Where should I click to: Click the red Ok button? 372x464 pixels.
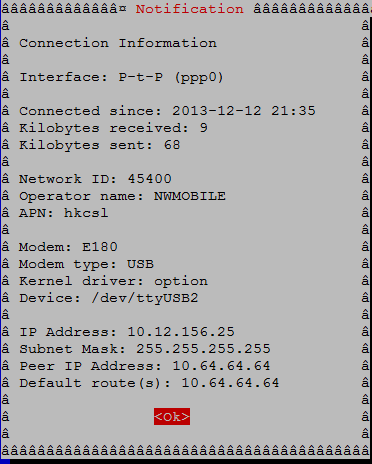point(172,417)
